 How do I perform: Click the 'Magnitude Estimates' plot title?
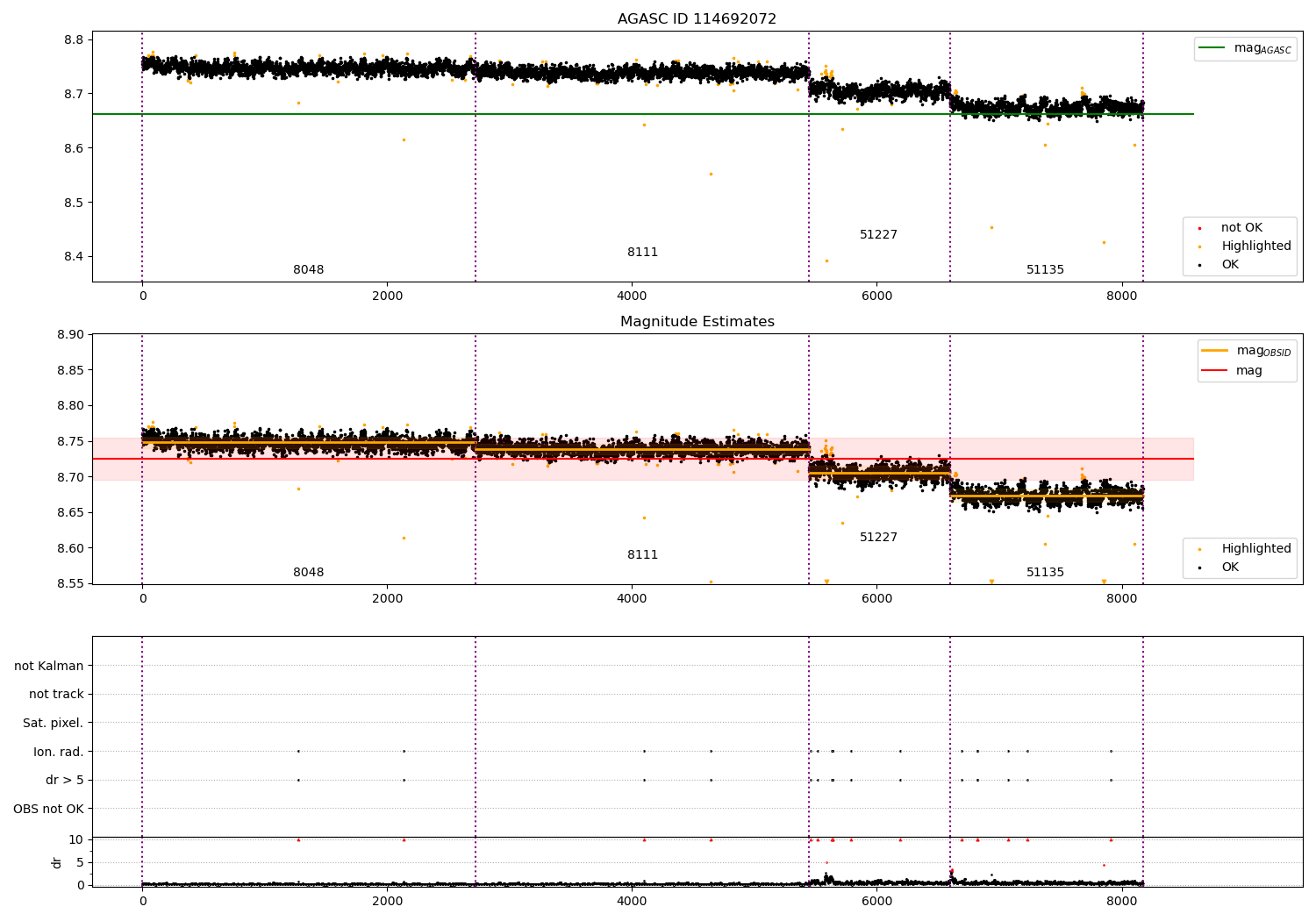point(697,322)
